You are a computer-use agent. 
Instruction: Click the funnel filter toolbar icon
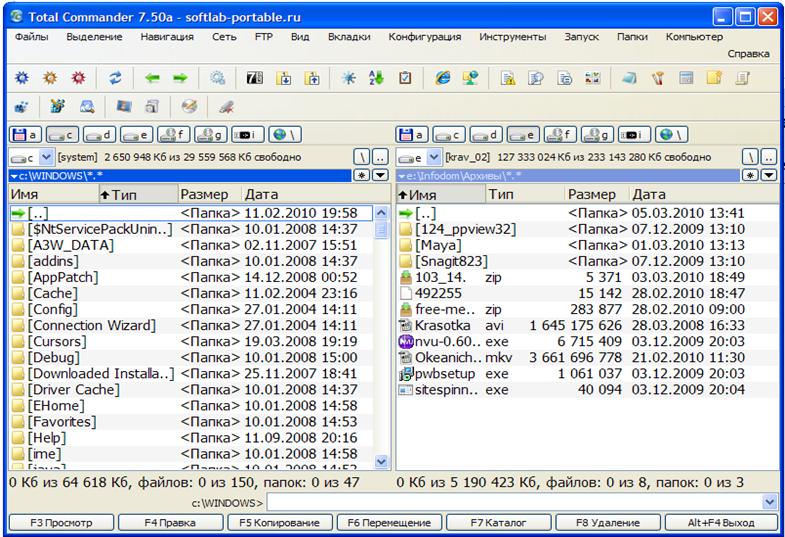(x=658, y=78)
